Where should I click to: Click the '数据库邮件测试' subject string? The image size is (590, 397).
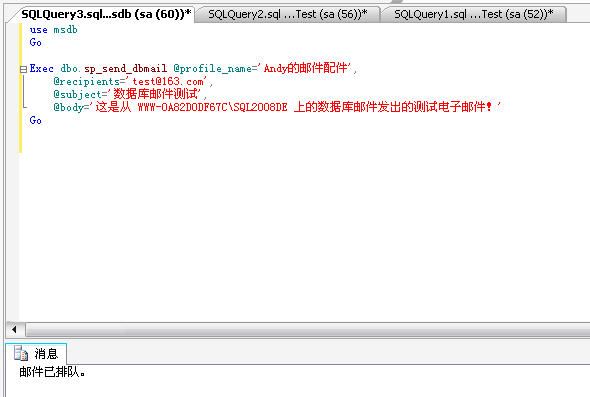(156, 94)
